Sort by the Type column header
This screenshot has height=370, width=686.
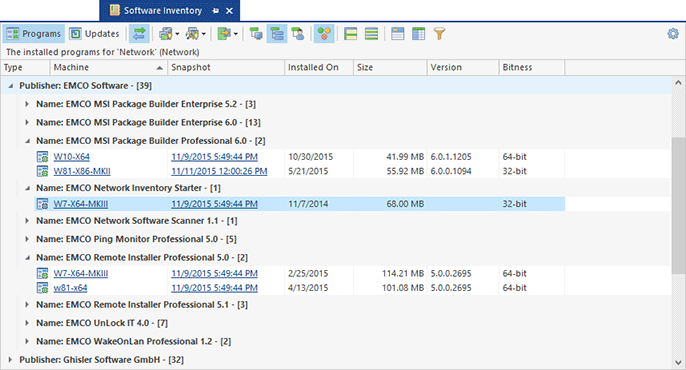pyautogui.click(x=25, y=67)
